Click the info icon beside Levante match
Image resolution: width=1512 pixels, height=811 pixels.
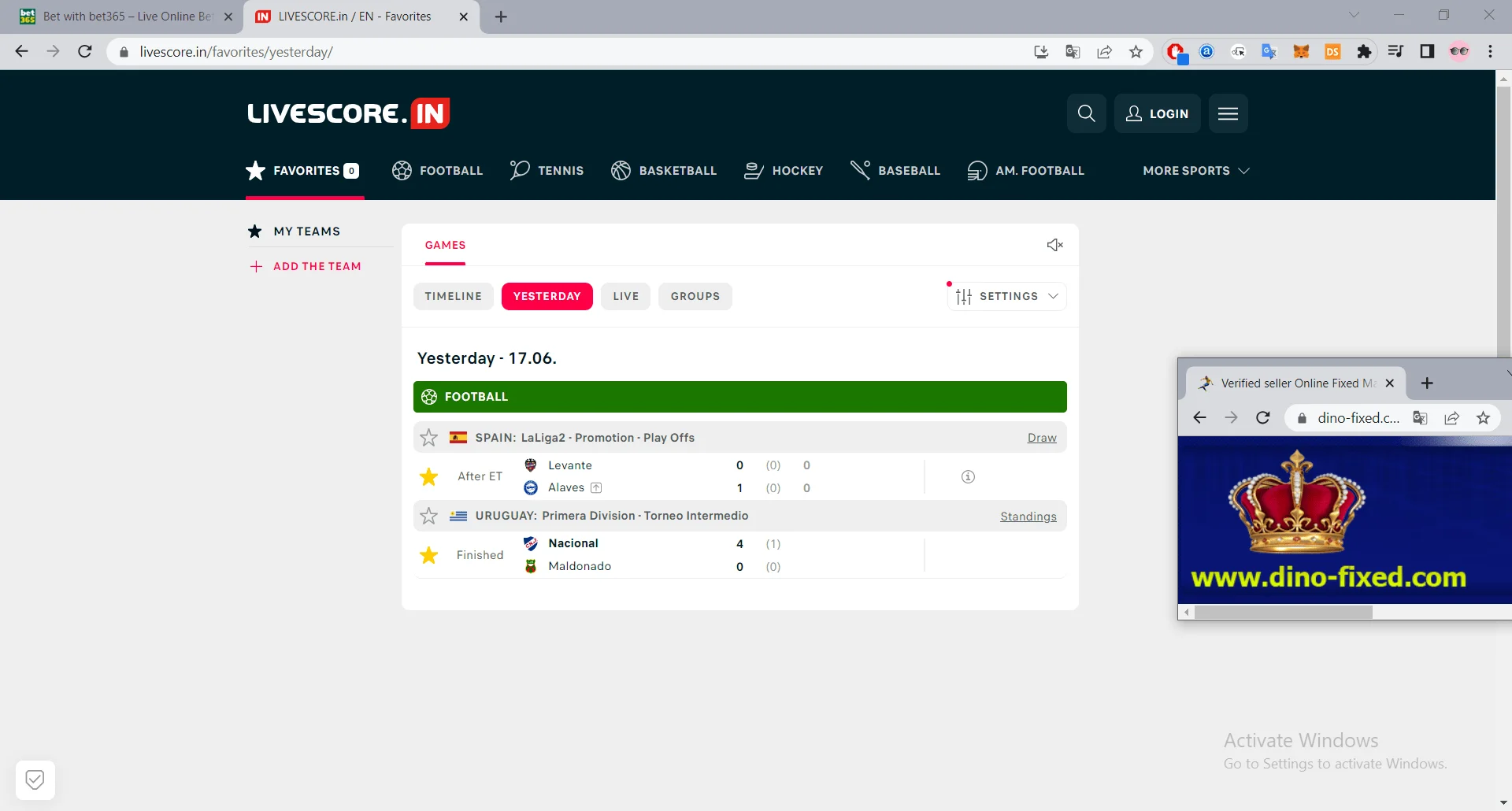coord(968,476)
